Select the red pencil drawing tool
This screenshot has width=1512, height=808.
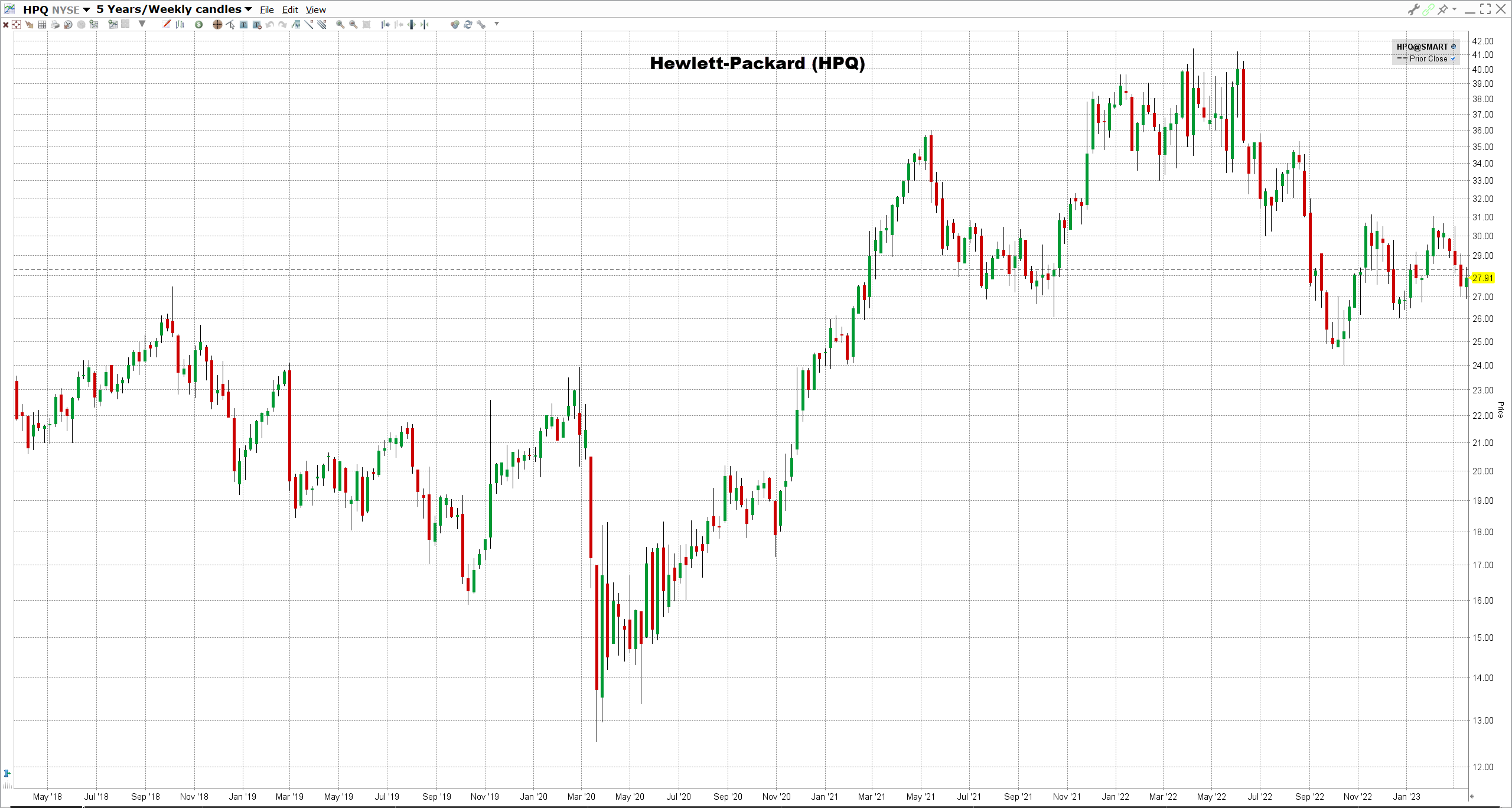167,24
